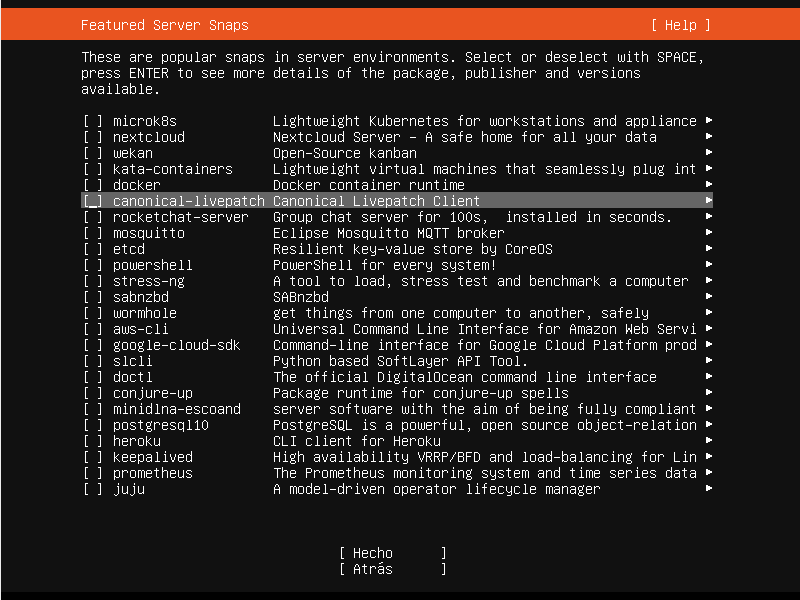Go back with the Atrás button
The height and width of the screenshot is (600, 800).
tap(392, 569)
